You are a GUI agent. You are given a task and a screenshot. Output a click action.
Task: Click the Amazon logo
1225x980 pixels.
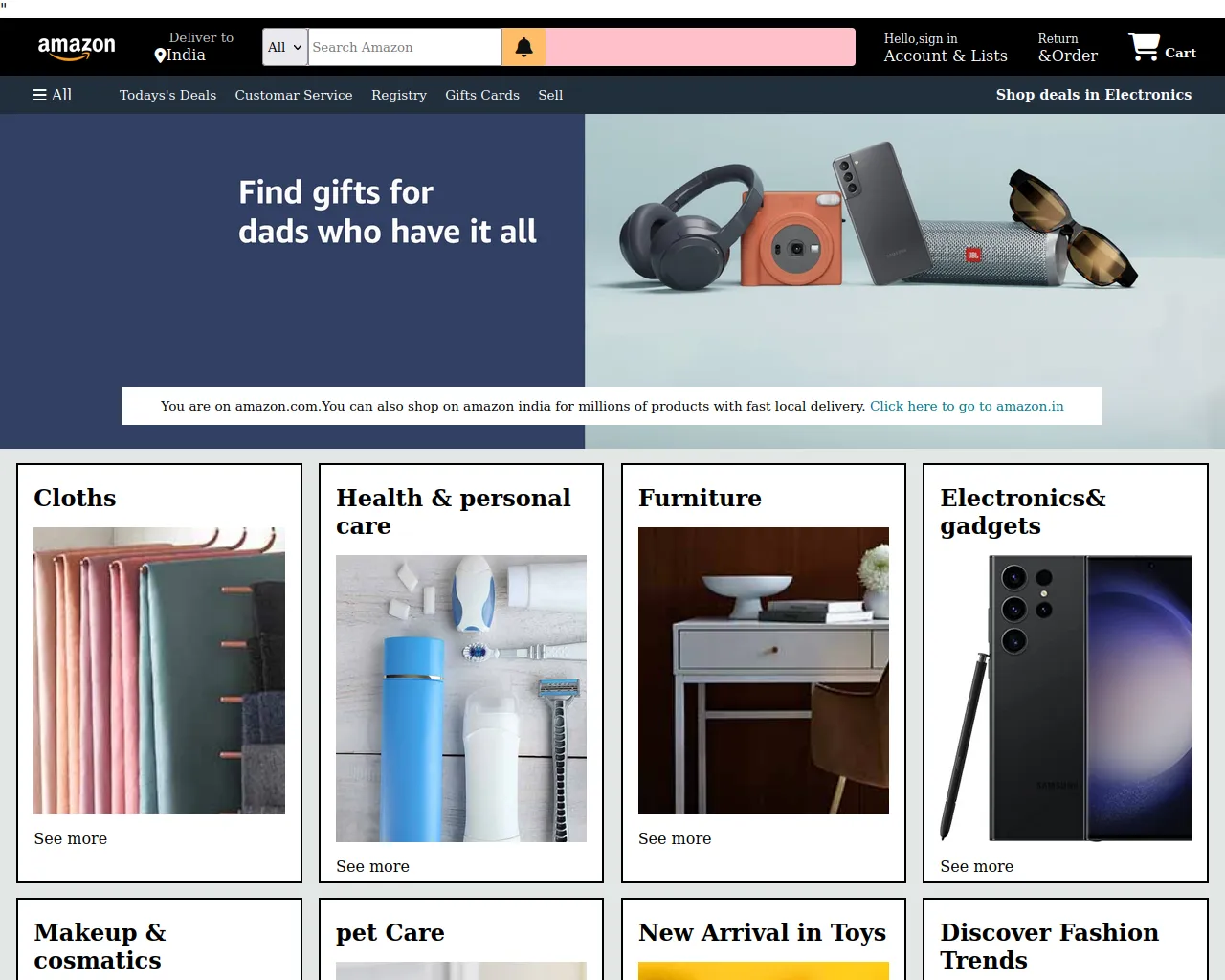tap(77, 47)
